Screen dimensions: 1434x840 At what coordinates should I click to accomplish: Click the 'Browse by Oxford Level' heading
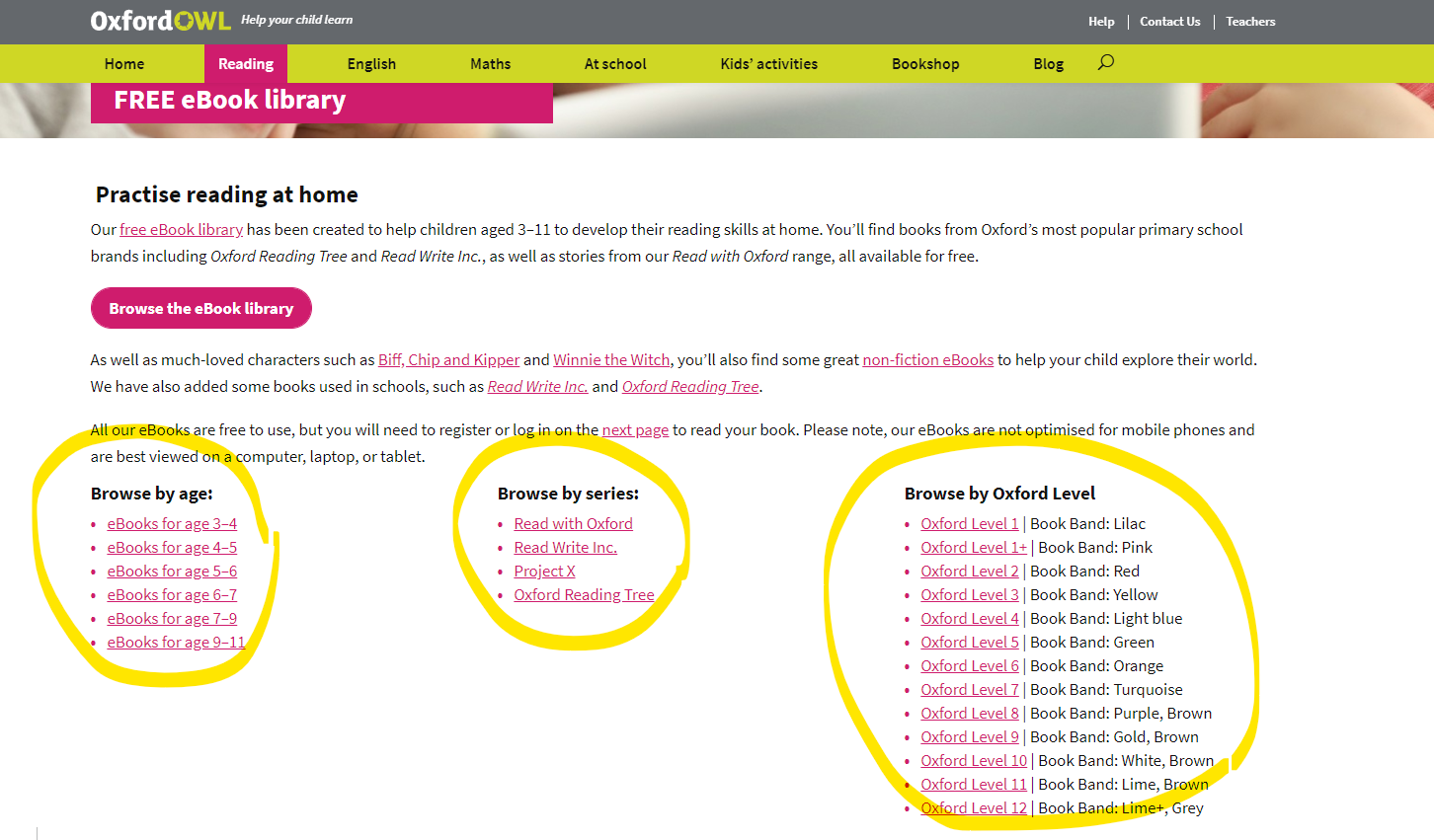click(x=999, y=493)
